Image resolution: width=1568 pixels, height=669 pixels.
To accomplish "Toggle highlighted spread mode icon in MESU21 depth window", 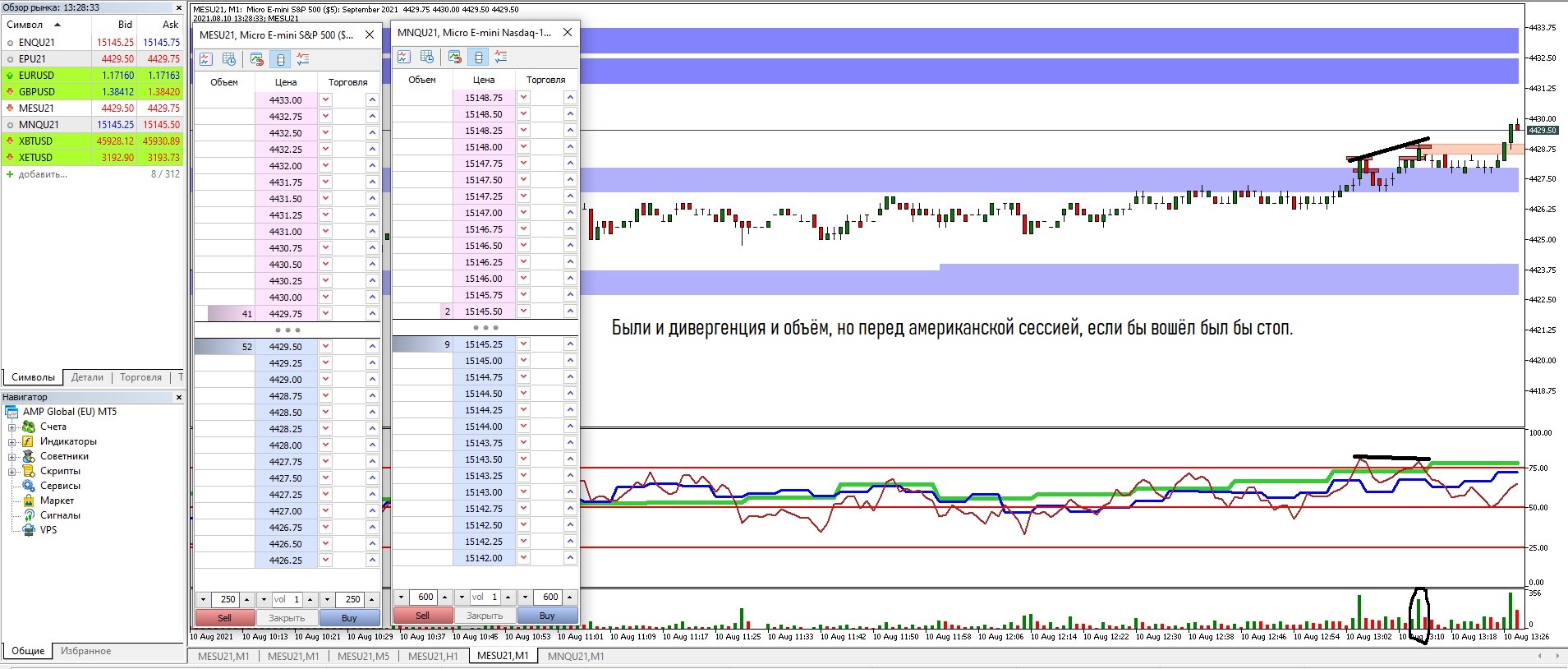I will click(x=280, y=59).
